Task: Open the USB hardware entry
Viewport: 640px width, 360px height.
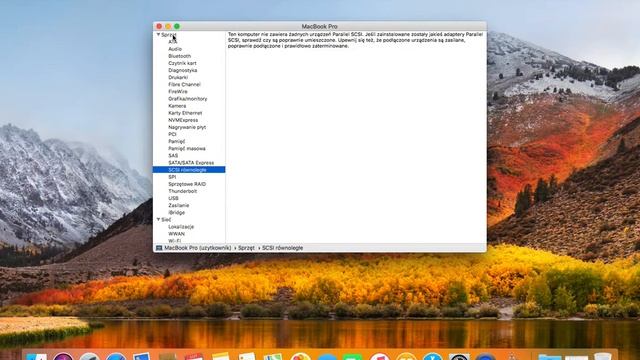Action: point(173,198)
